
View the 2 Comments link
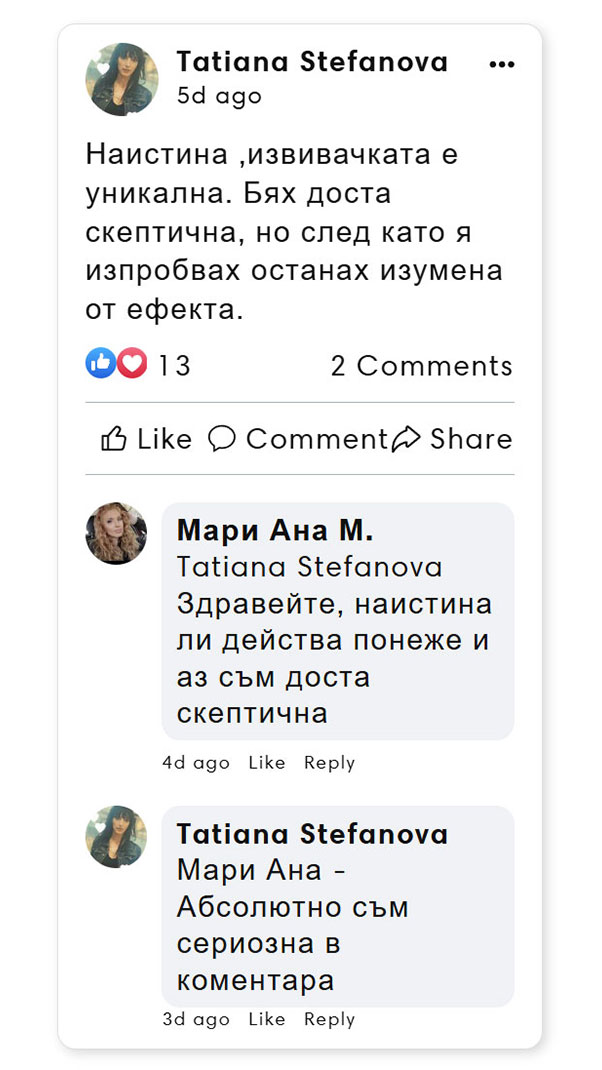pos(422,365)
